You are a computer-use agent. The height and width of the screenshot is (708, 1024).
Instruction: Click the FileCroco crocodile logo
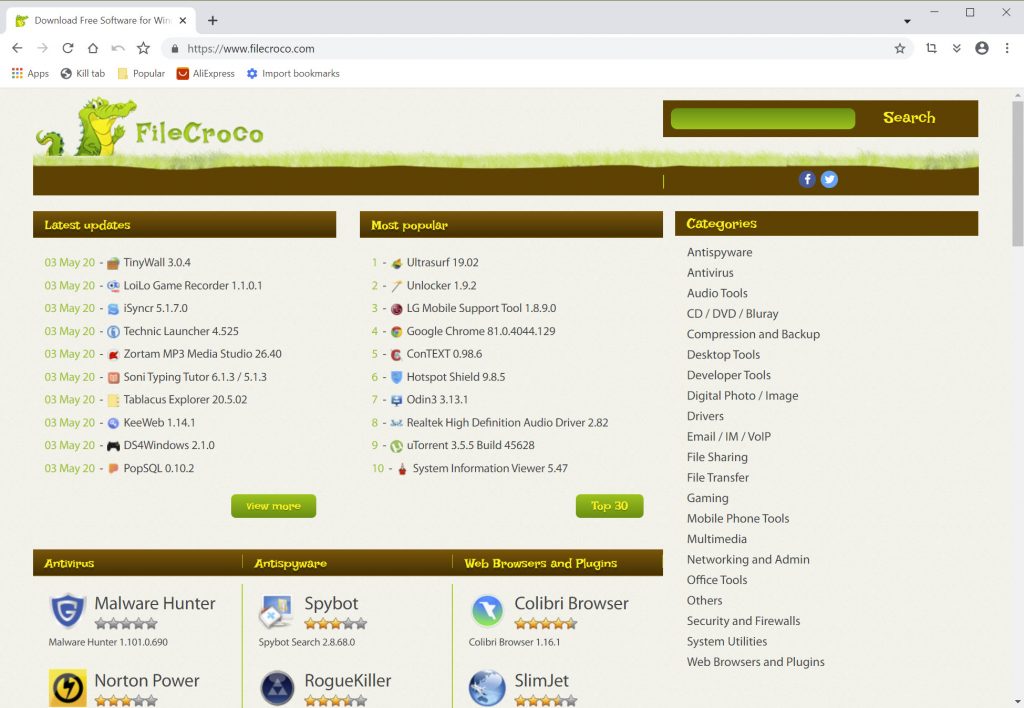[150, 127]
